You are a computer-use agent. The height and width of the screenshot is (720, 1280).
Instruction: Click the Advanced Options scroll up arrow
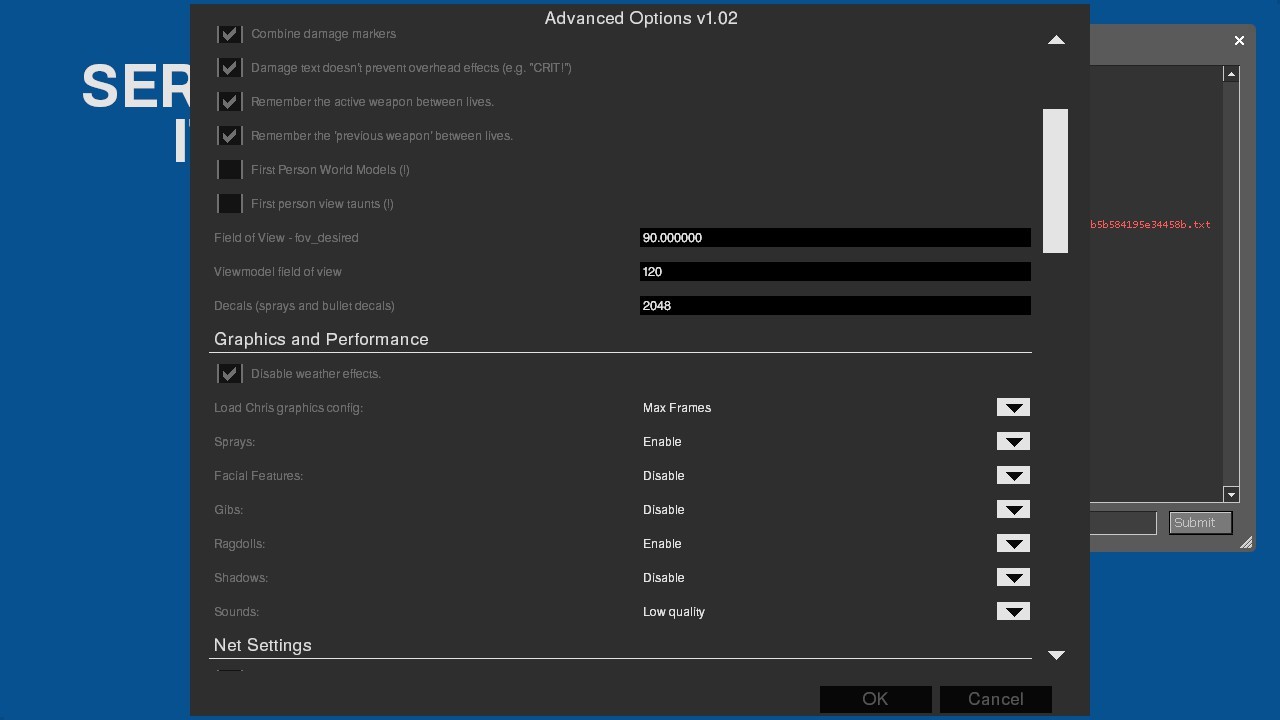(x=1056, y=40)
